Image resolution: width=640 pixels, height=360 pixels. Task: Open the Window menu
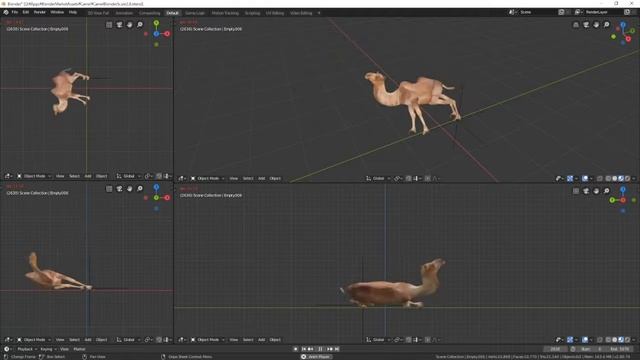coord(57,13)
